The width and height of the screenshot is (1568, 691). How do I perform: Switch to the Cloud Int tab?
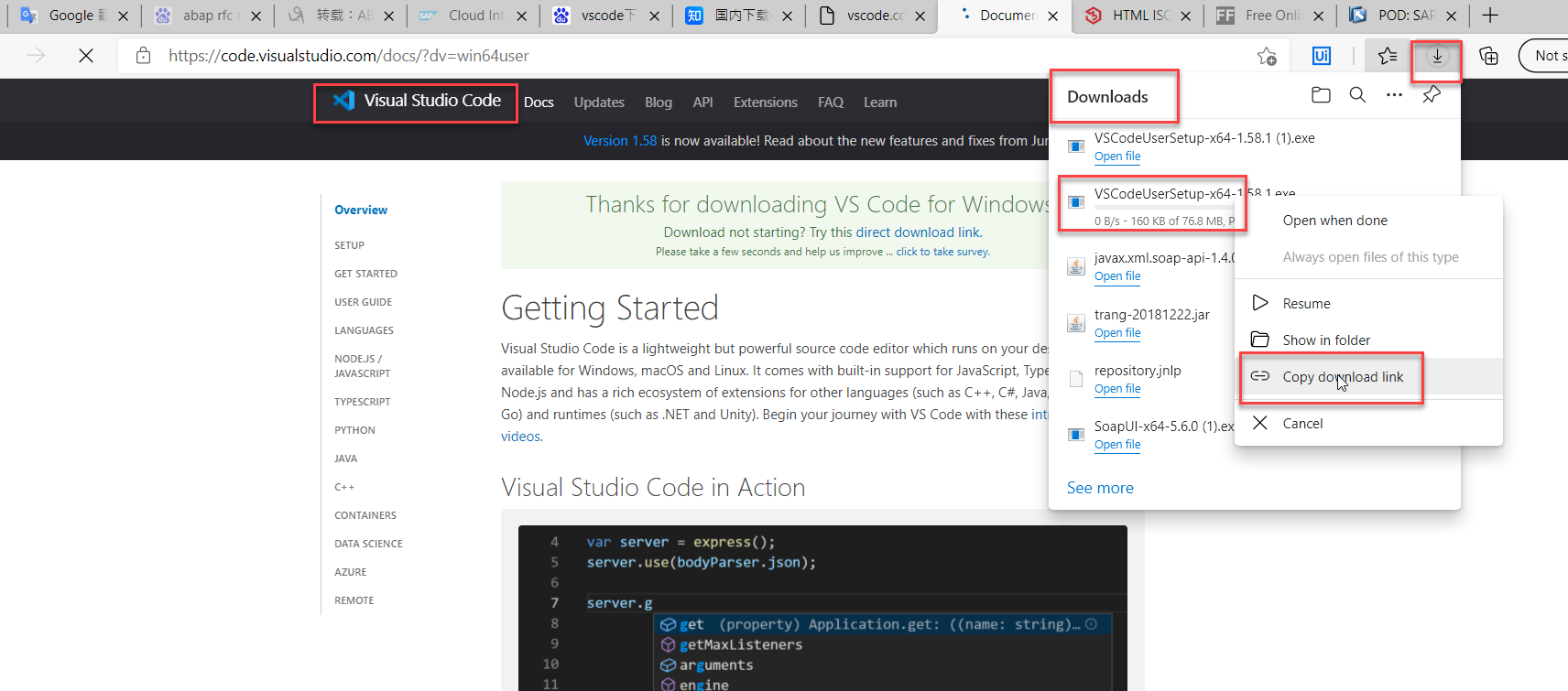point(474,16)
